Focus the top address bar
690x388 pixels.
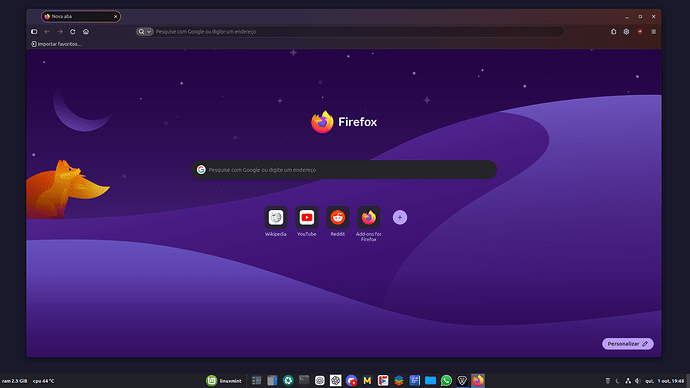pyautogui.click(x=349, y=32)
